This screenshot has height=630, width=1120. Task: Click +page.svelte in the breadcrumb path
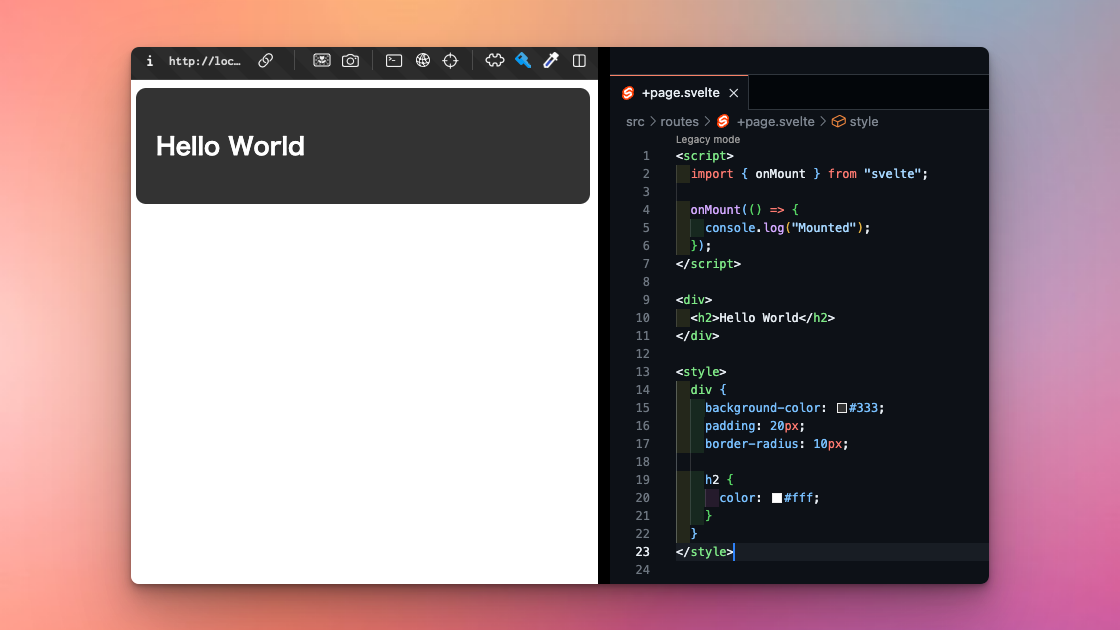[x=775, y=121]
